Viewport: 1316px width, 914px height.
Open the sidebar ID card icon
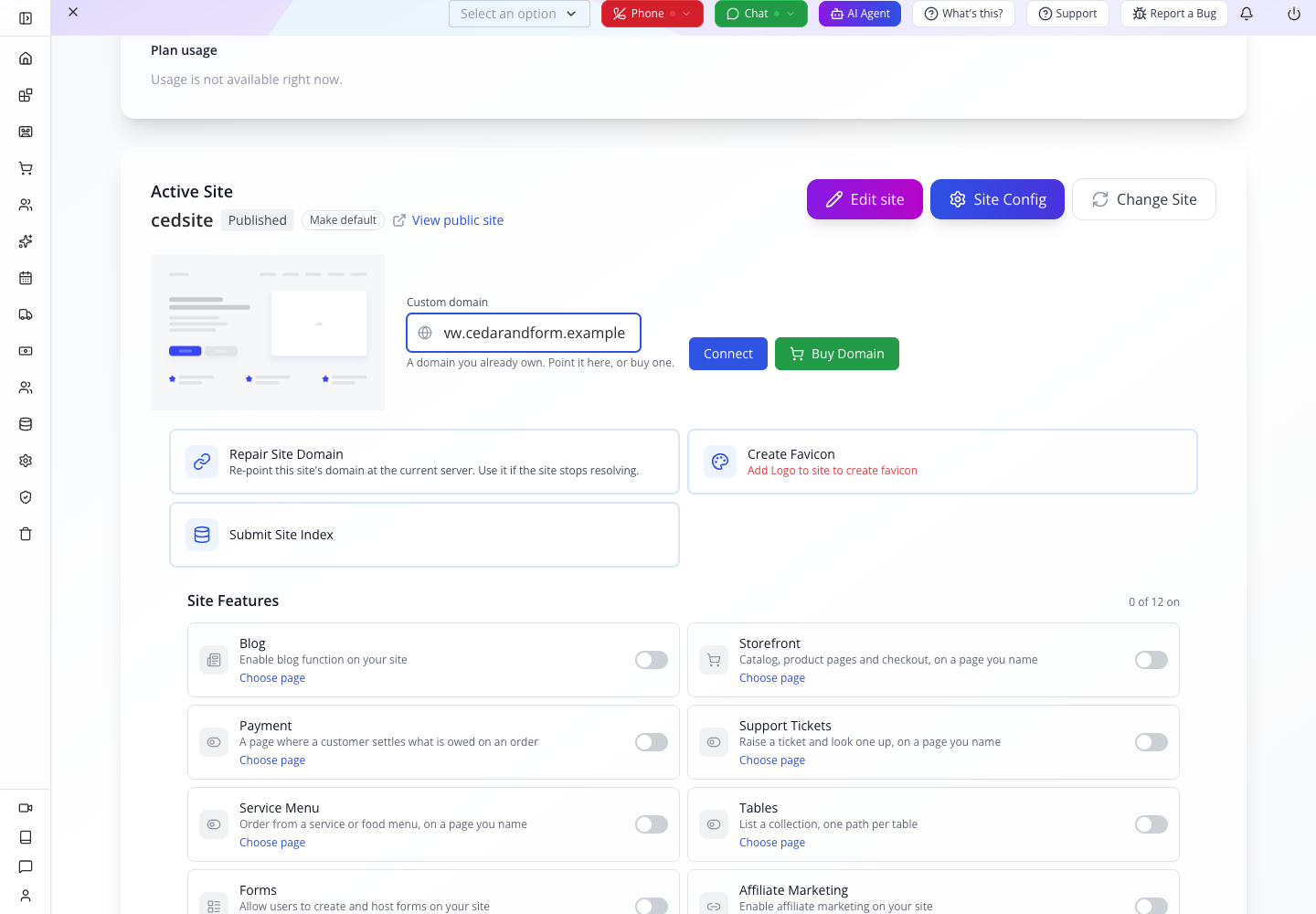click(26, 132)
